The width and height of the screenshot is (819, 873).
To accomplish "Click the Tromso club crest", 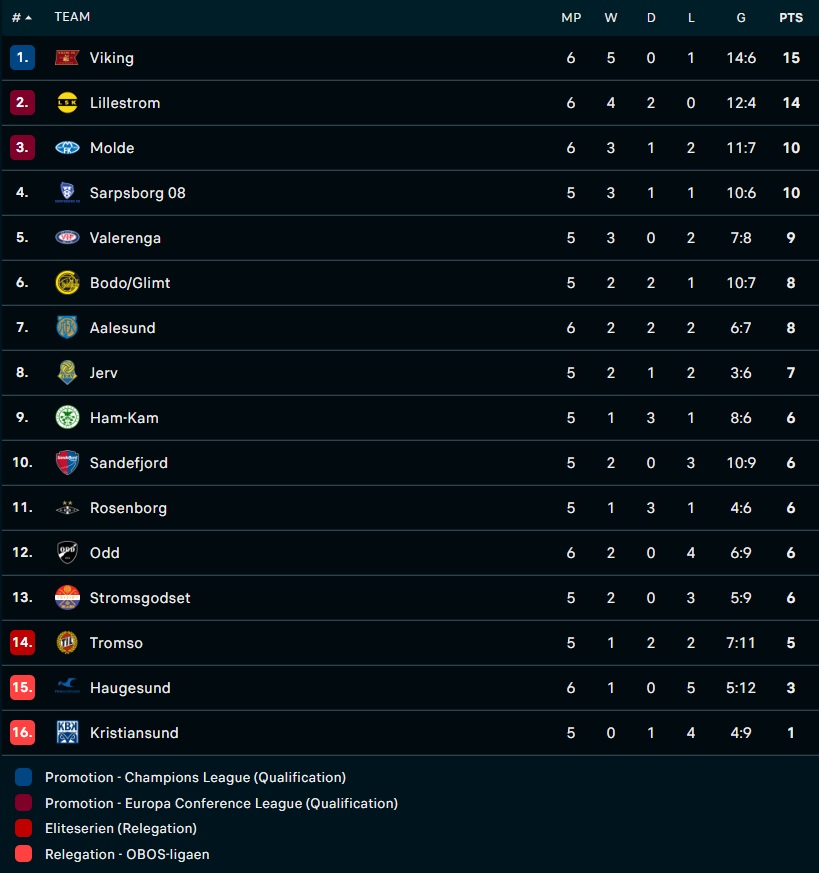I will pos(67,643).
